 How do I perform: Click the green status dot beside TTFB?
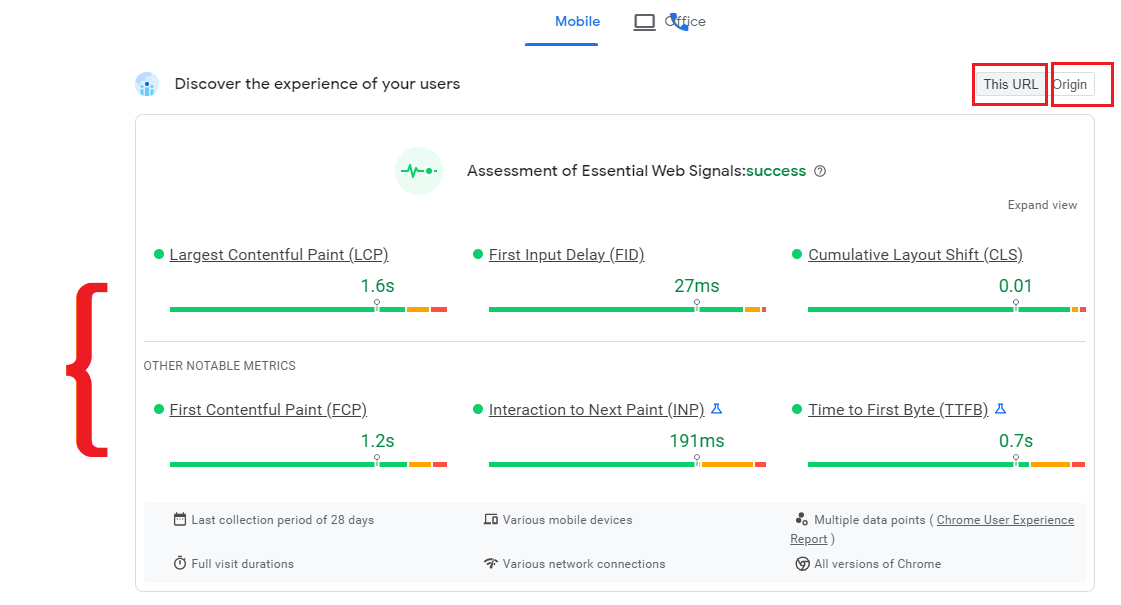[x=796, y=409]
